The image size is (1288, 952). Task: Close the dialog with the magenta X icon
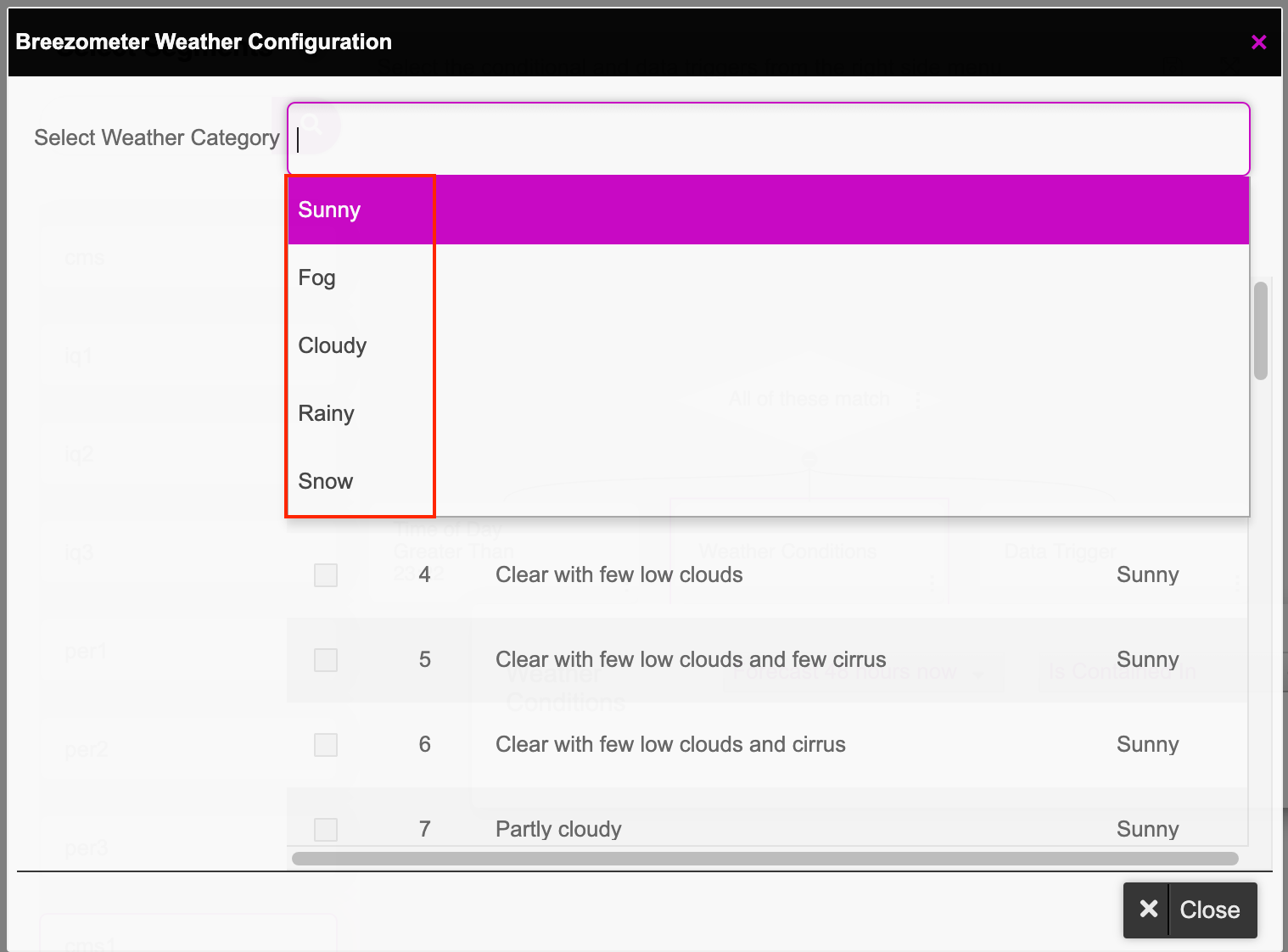tap(1258, 42)
